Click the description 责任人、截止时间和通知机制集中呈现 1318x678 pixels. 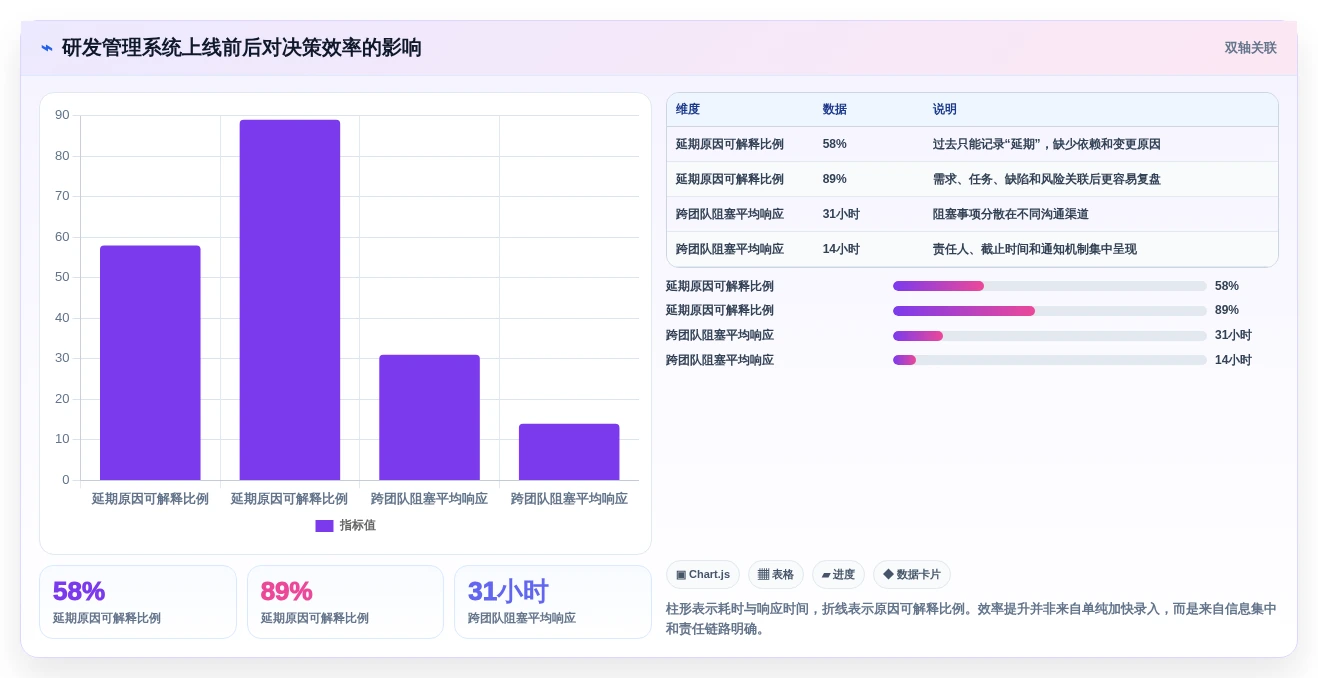(1035, 249)
